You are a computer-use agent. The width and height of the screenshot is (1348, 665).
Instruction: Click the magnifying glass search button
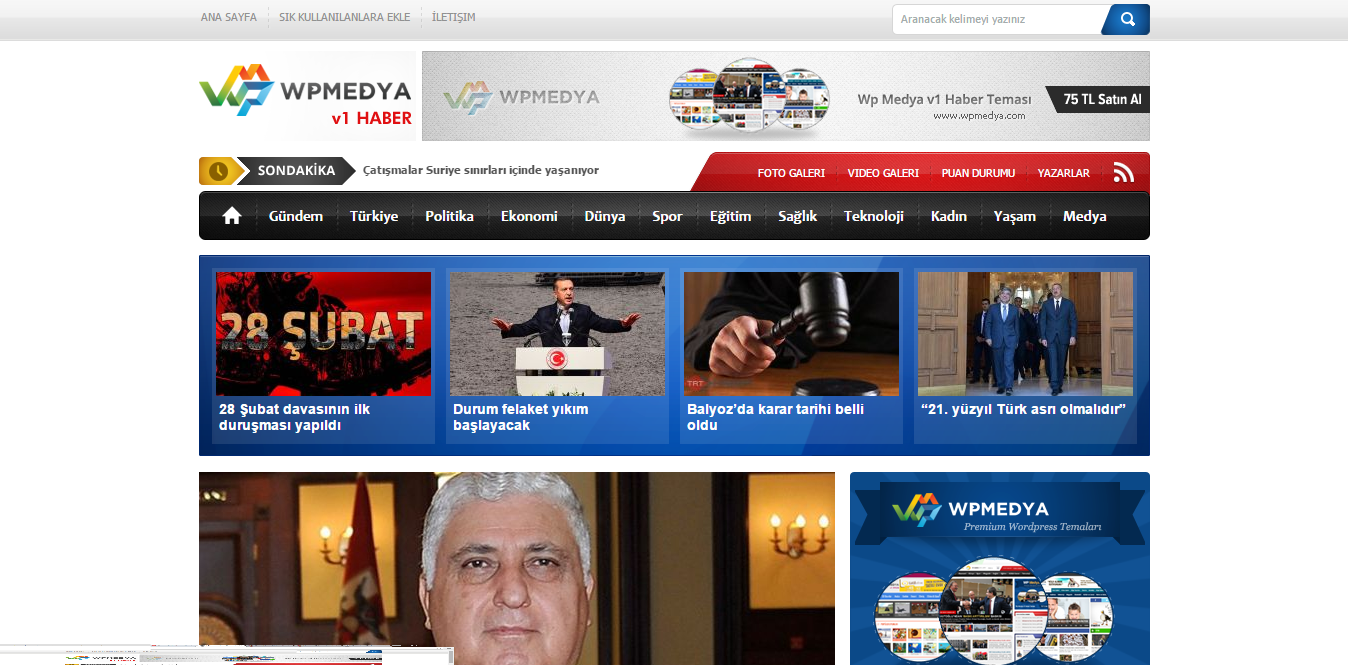1127,19
